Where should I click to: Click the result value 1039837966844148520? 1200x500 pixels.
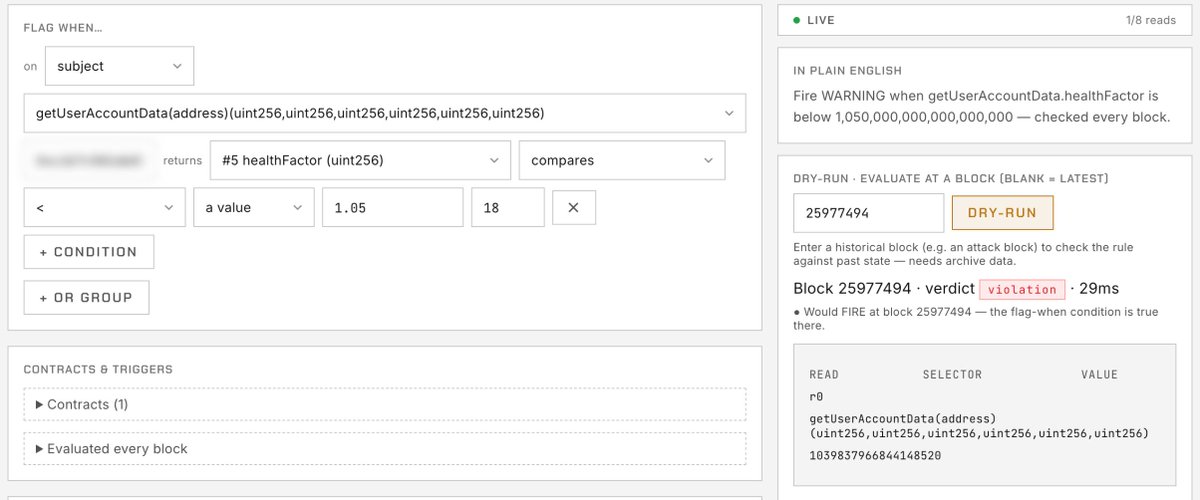pyautogui.click(x=875, y=455)
